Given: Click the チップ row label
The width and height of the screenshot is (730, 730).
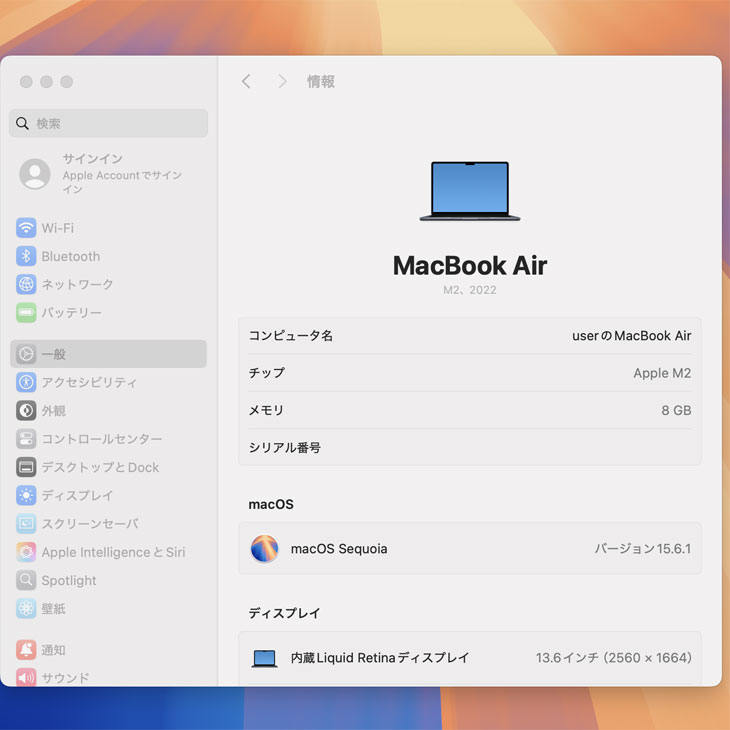Looking at the screenshot, I should pyautogui.click(x=266, y=373).
